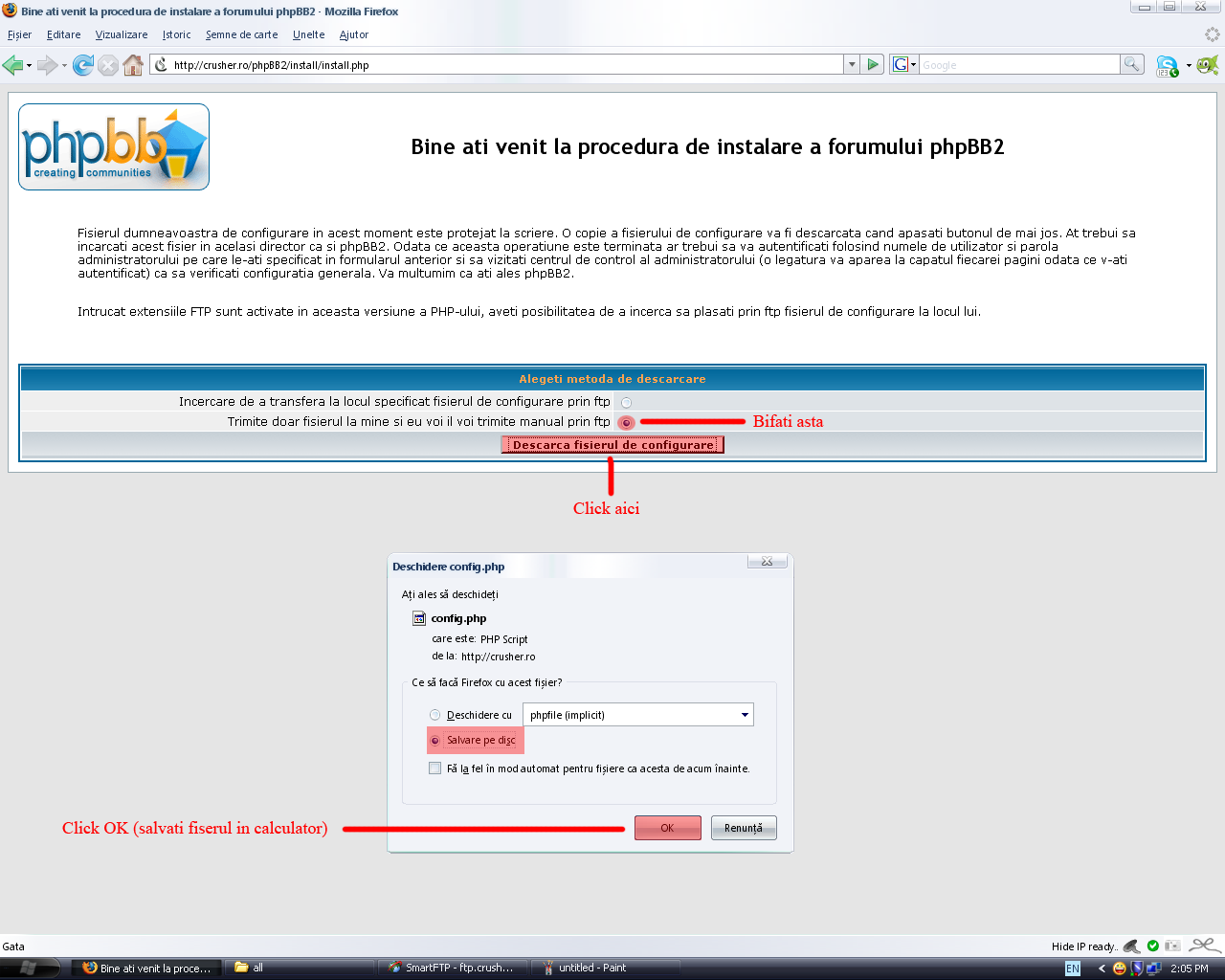This screenshot has width=1225, height=980.
Task: Click the green creature extension icon
Action: click(x=1208, y=65)
